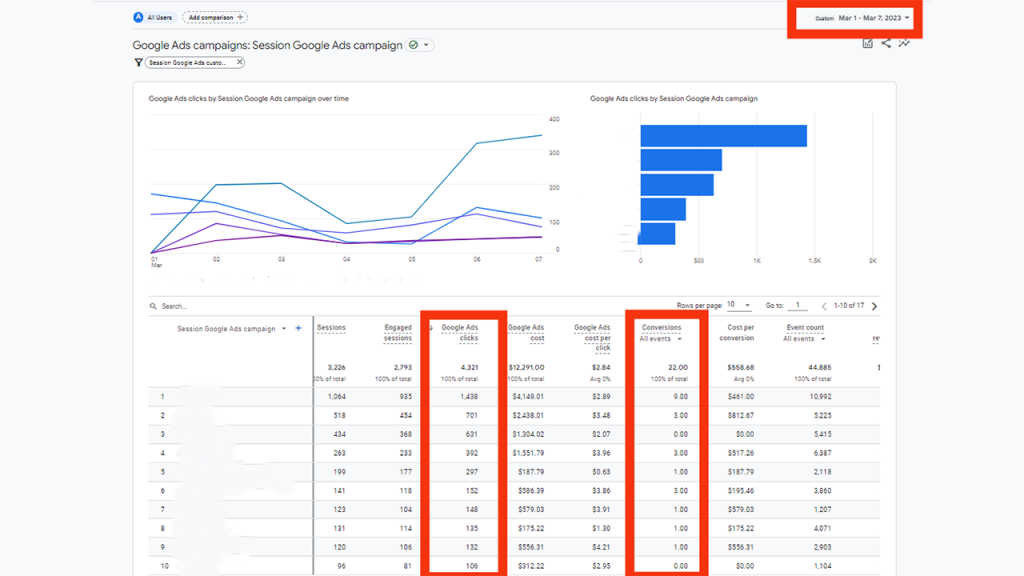Screen dimensions: 1024x576
Task: Click the longest bar in the bar chart
Action: (x=724, y=136)
